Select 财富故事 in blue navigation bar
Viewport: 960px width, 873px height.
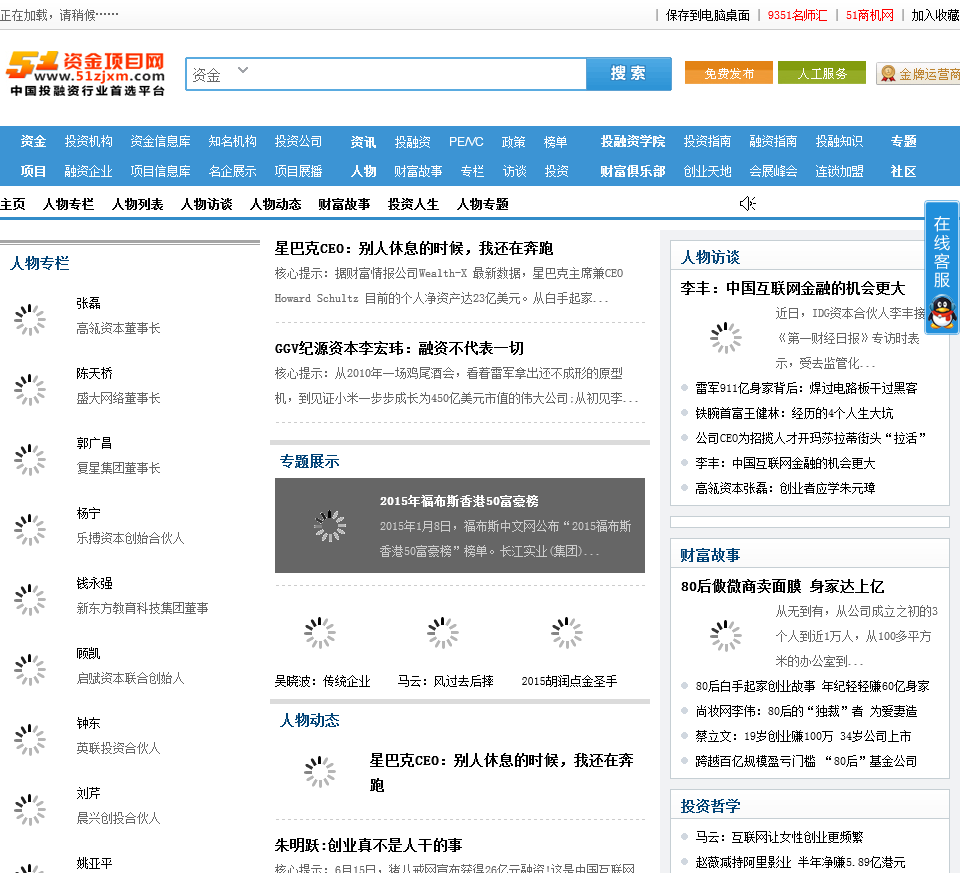click(x=418, y=171)
